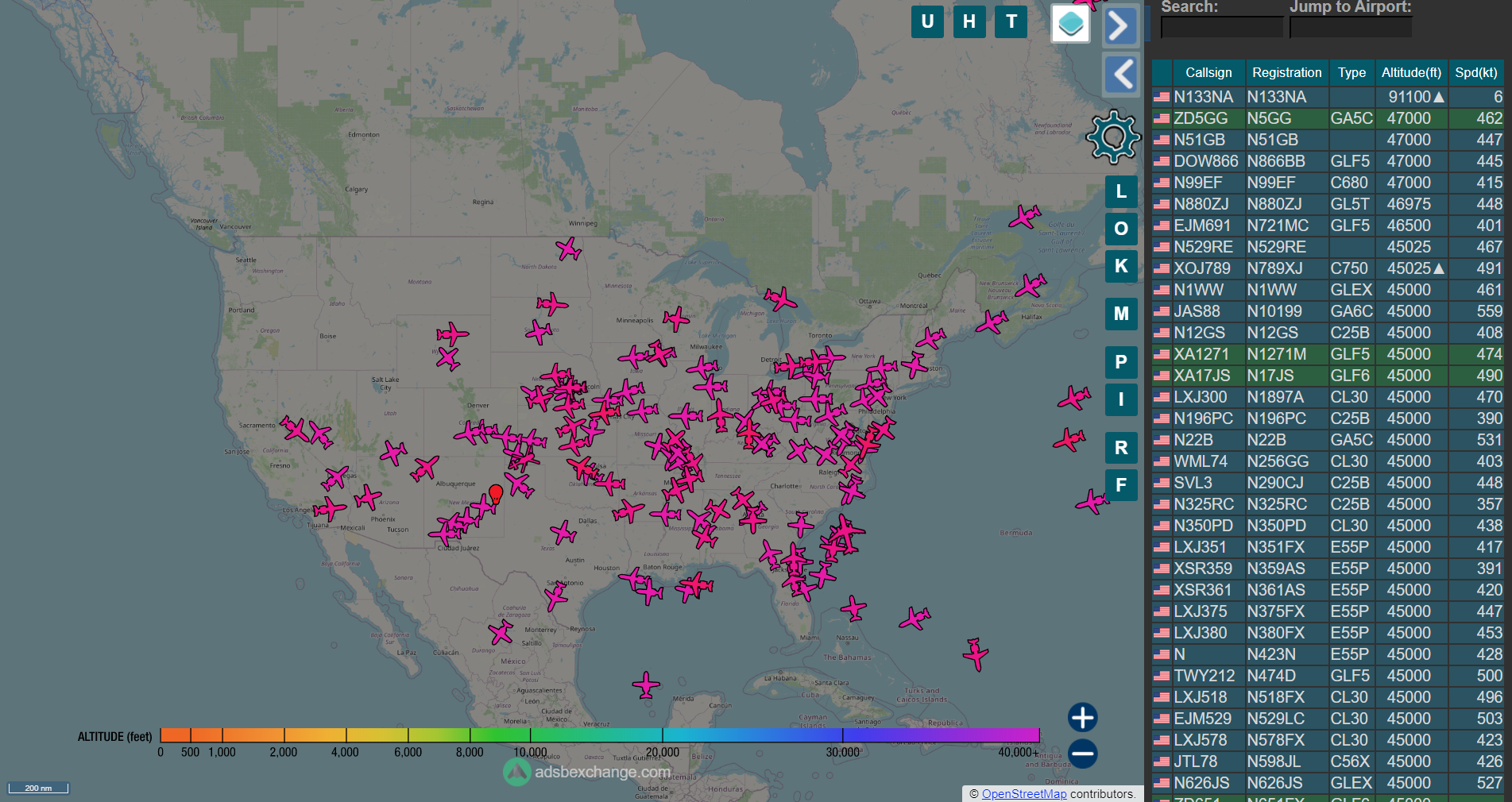
Task: Select the XSR359 aircraft row
Action: (1328, 569)
